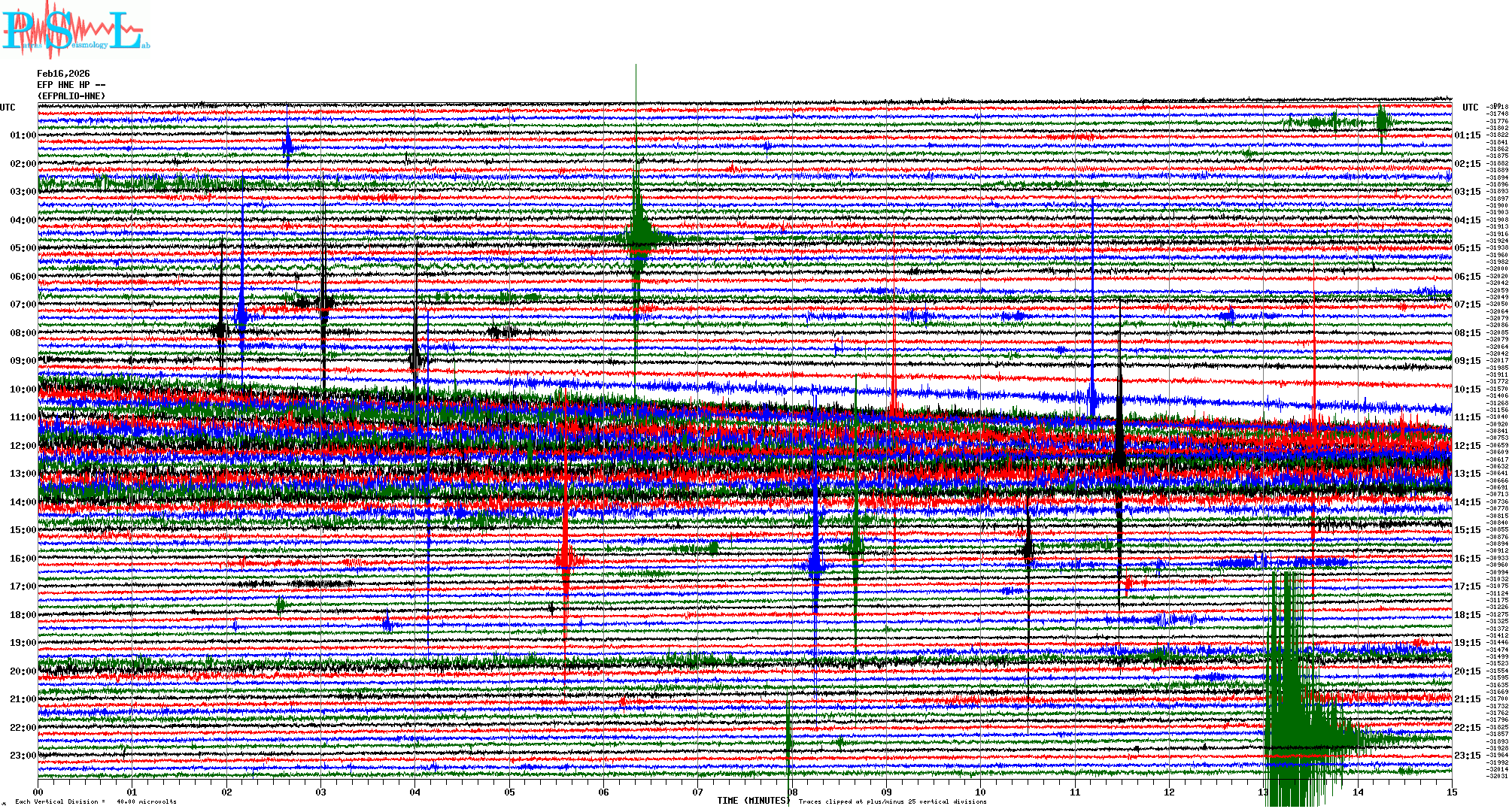Viewport: 1512px width, 812px height.
Task: Click minute tick label 13 on bottom axis
Action: 1263,792
